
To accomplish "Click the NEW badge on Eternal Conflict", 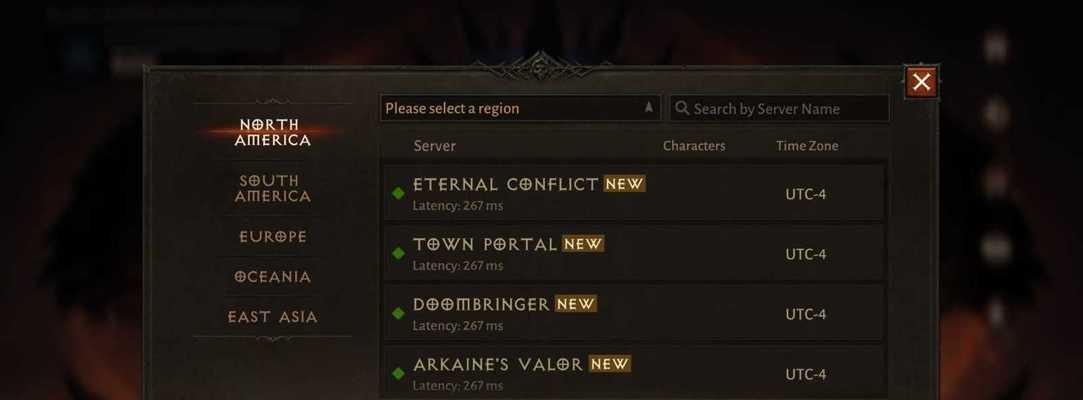I will pyautogui.click(x=624, y=184).
